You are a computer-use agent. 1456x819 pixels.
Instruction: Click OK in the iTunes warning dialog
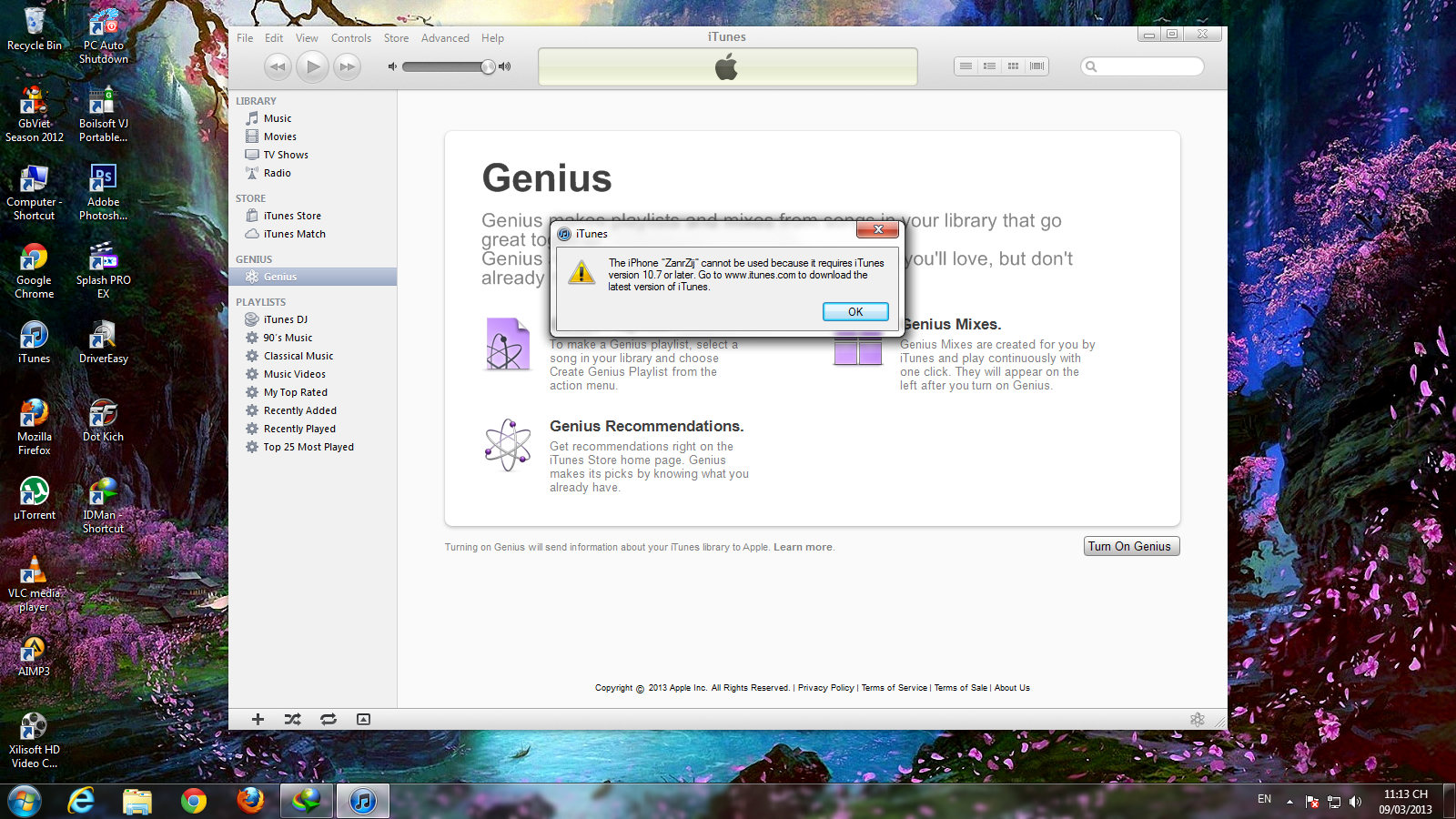855,311
